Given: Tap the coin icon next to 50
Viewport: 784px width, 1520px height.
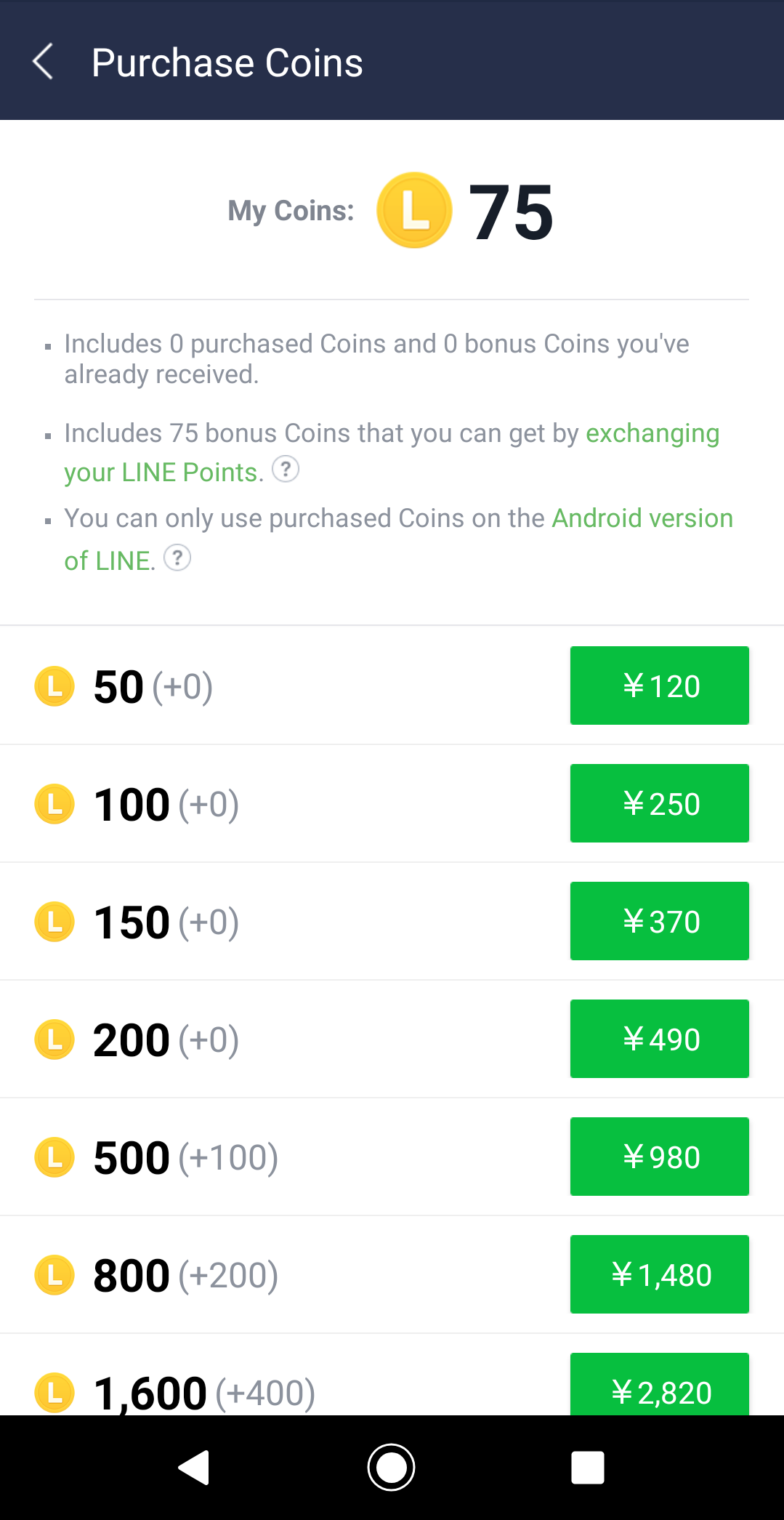Looking at the screenshot, I should (54, 686).
